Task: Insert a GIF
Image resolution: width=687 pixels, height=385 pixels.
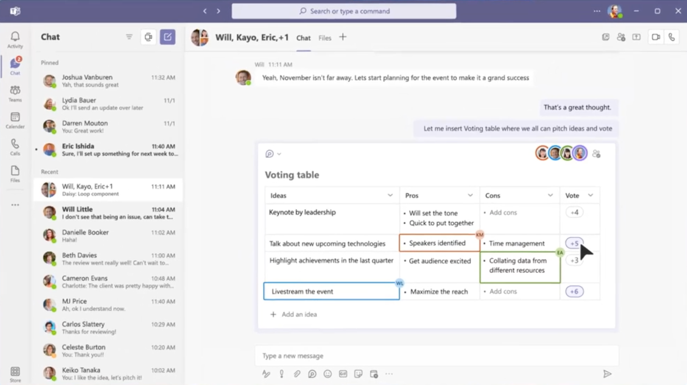Action: click(343, 374)
